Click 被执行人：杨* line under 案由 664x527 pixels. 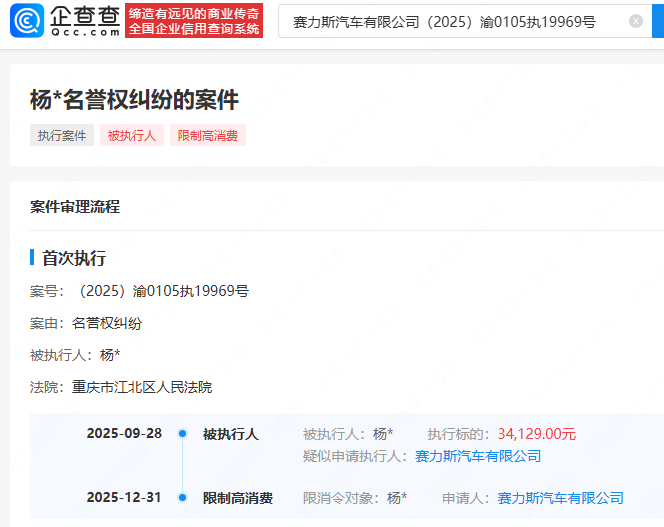click(75, 355)
